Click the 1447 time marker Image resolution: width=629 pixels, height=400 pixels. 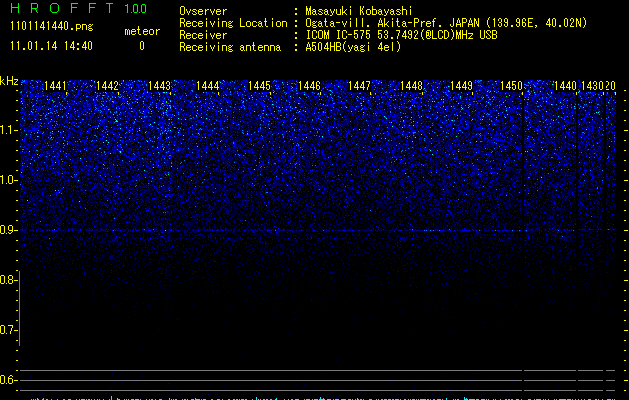(x=359, y=86)
